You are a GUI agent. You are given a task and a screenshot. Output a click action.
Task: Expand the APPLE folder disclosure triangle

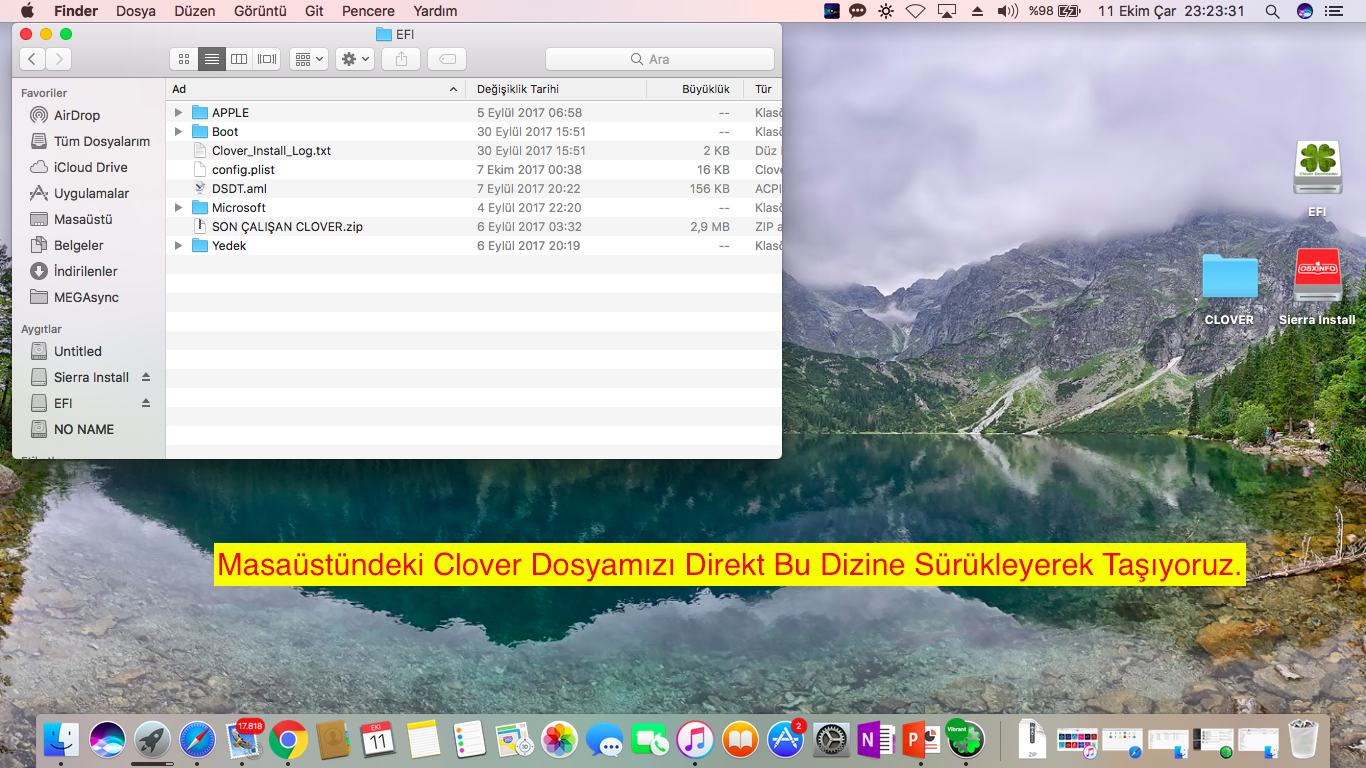coord(178,113)
